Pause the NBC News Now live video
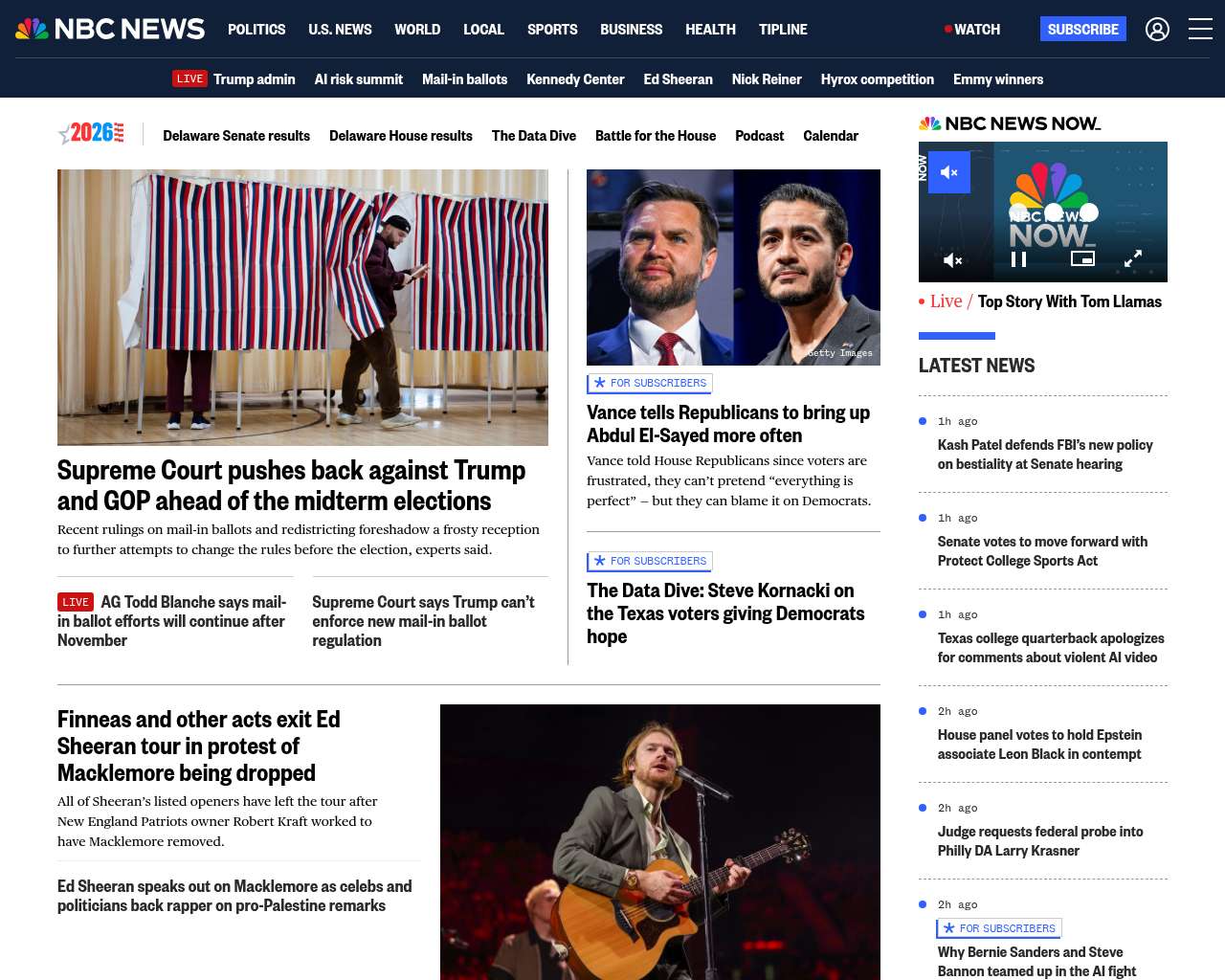The image size is (1225, 980). coord(1019,259)
